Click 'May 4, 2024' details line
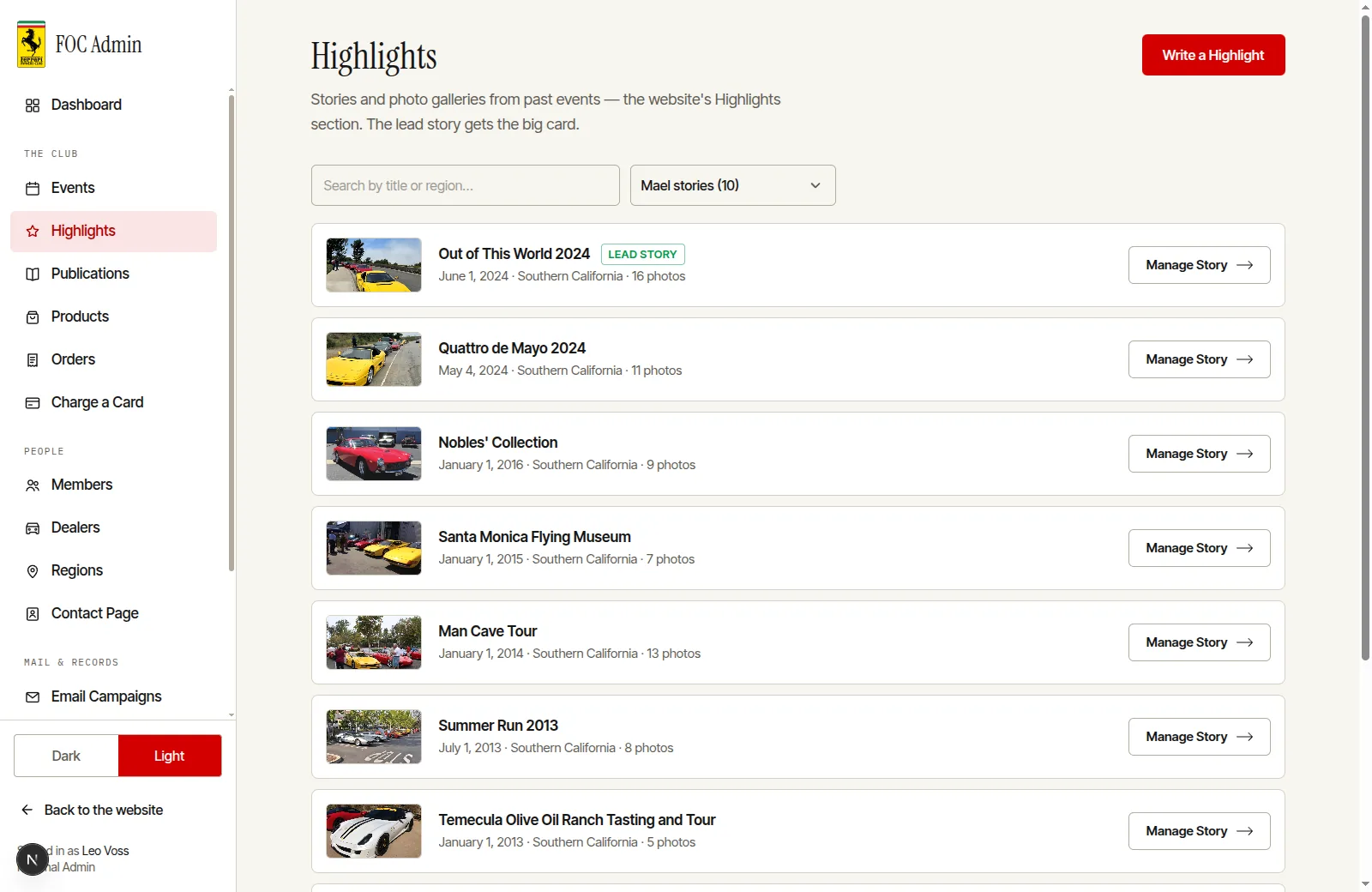This screenshot has width=1372, height=892. [560, 371]
